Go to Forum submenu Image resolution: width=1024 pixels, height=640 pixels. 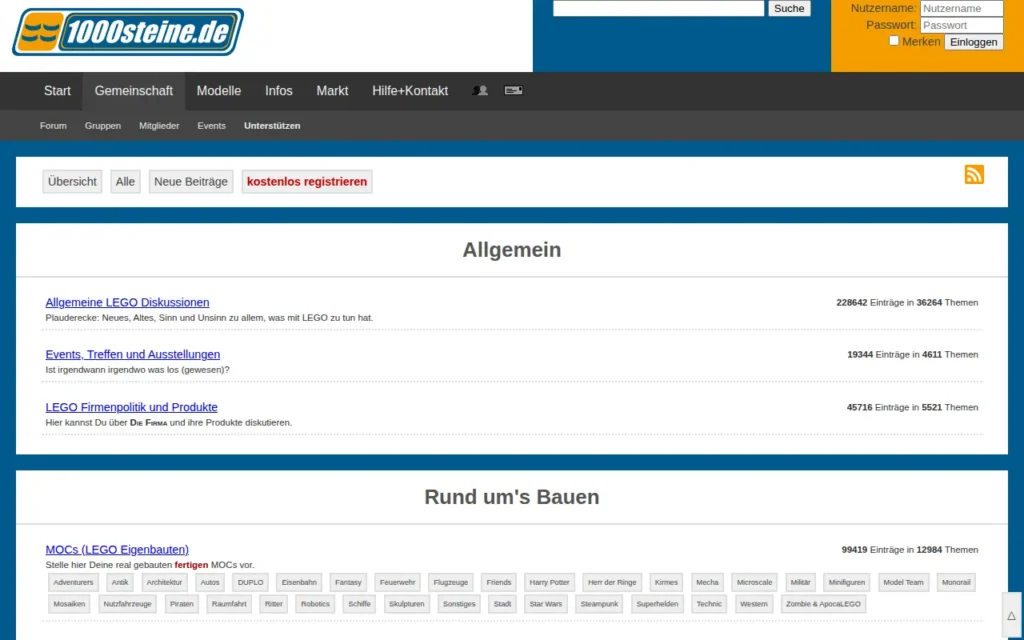pos(53,125)
